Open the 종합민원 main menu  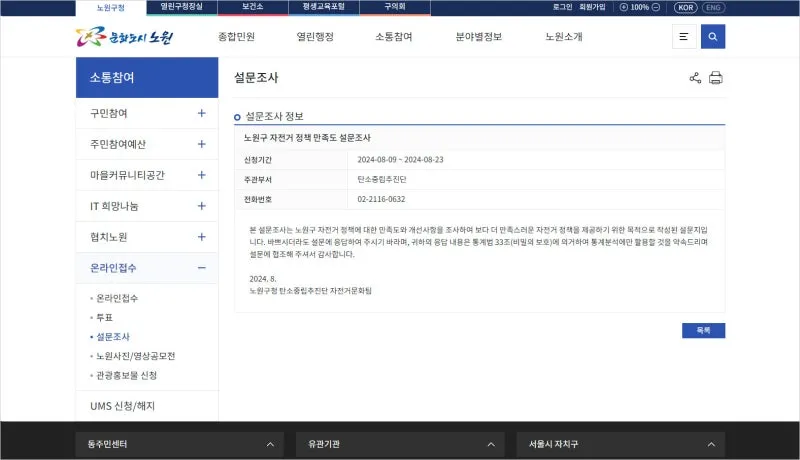pos(236,37)
